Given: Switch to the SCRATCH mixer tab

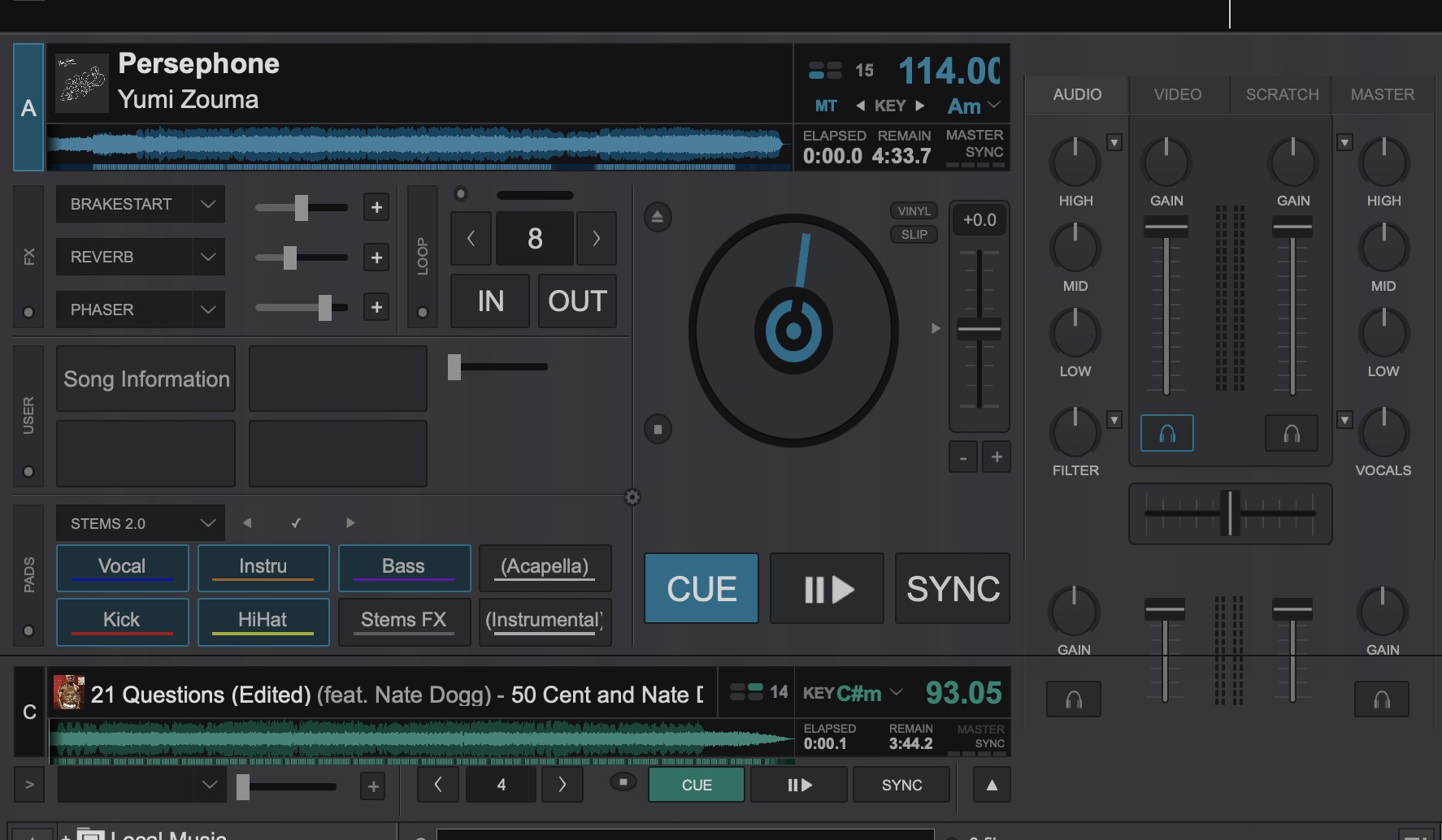Looking at the screenshot, I should click(1282, 94).
